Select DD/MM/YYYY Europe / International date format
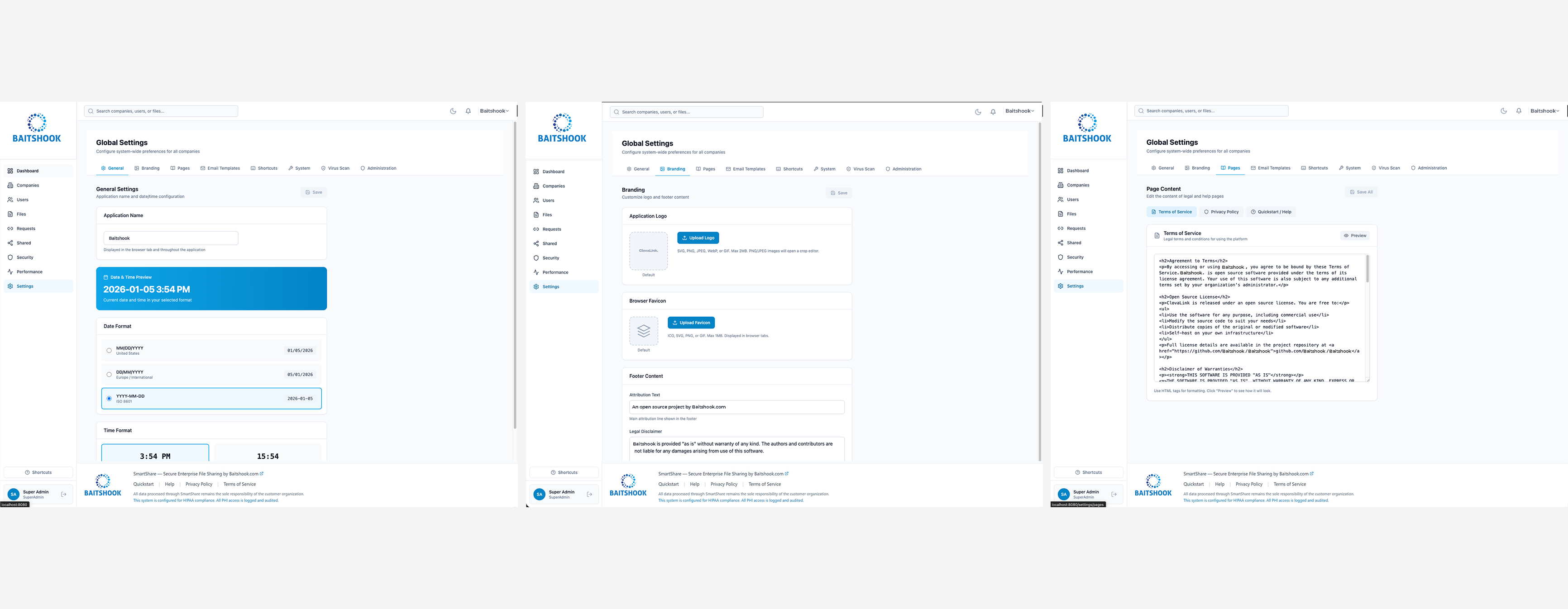1568x609 pixels. tap(109, 375)
